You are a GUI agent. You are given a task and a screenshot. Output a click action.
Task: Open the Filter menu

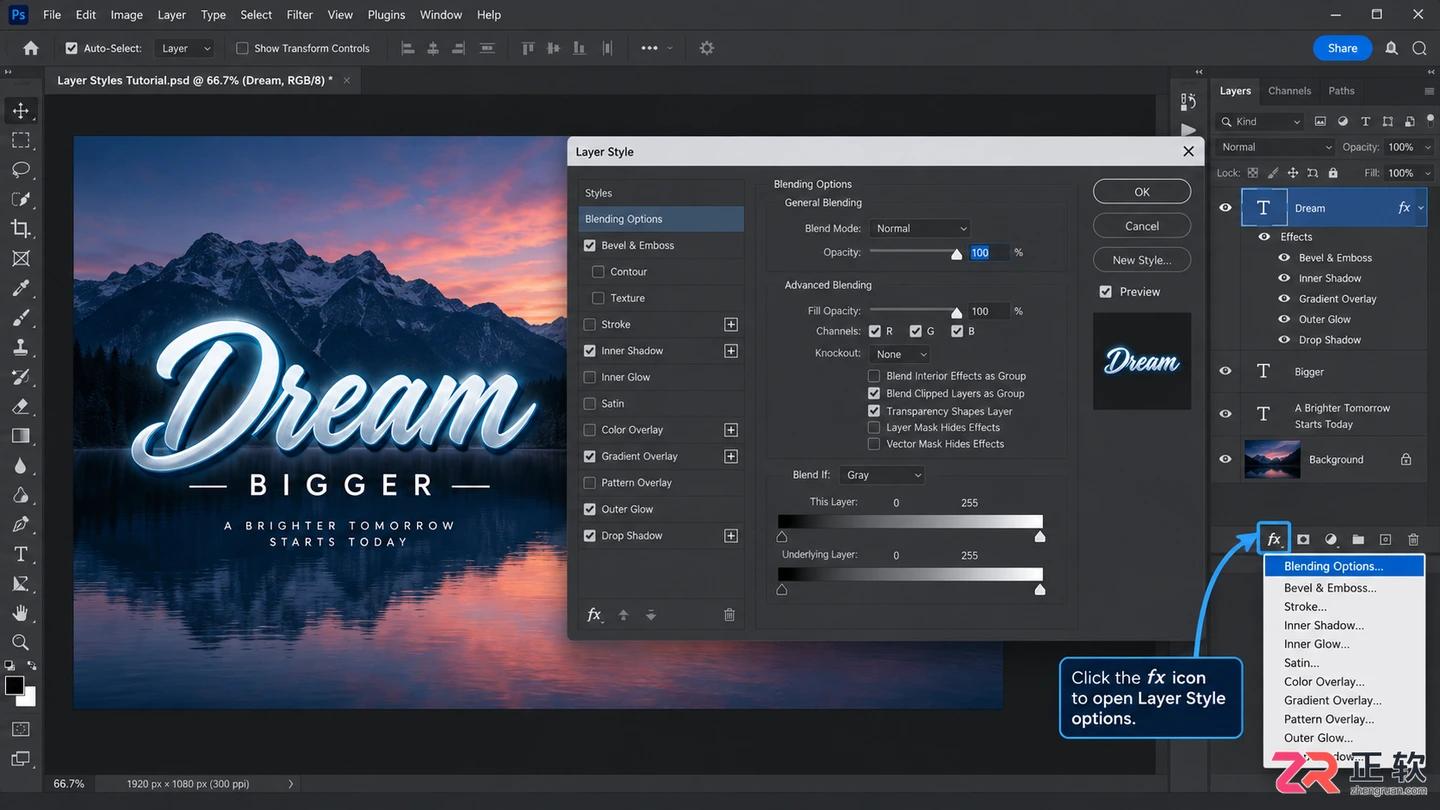299,15
